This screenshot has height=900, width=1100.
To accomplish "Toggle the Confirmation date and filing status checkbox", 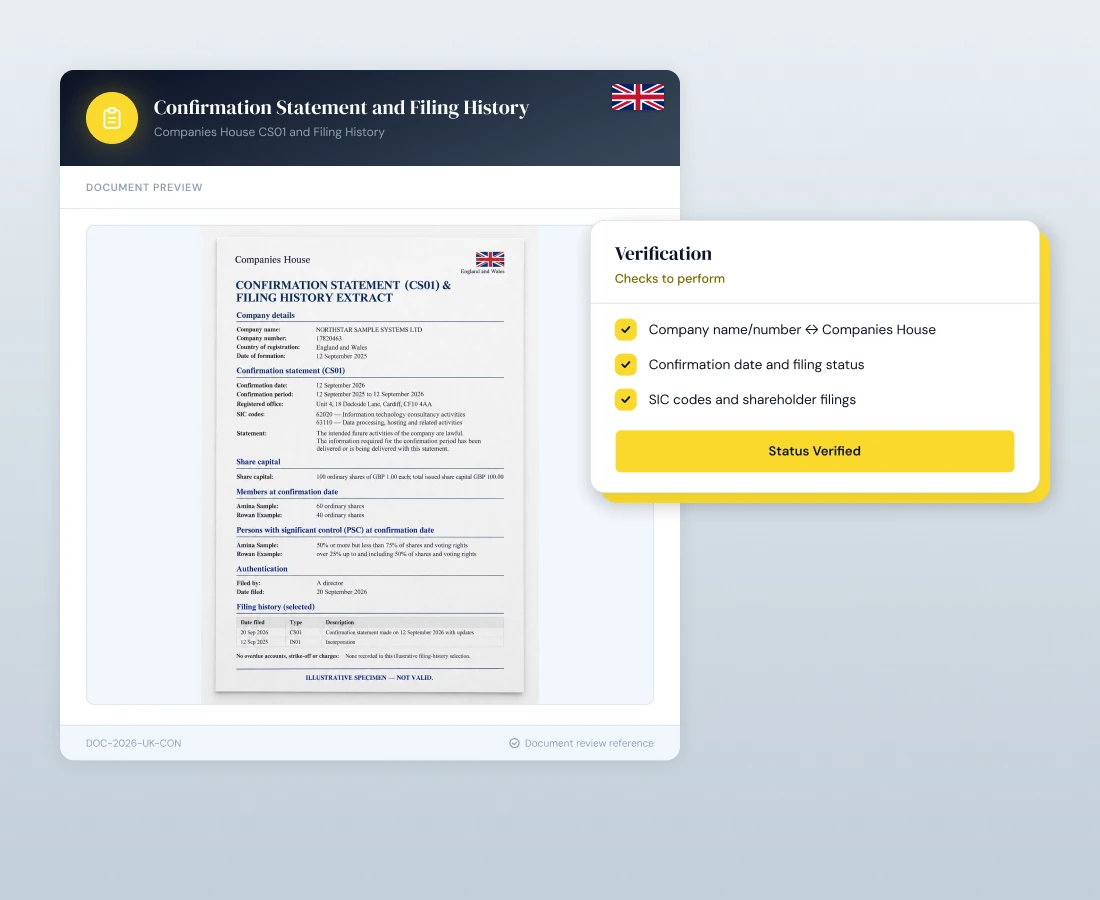I will pos(626,364).
